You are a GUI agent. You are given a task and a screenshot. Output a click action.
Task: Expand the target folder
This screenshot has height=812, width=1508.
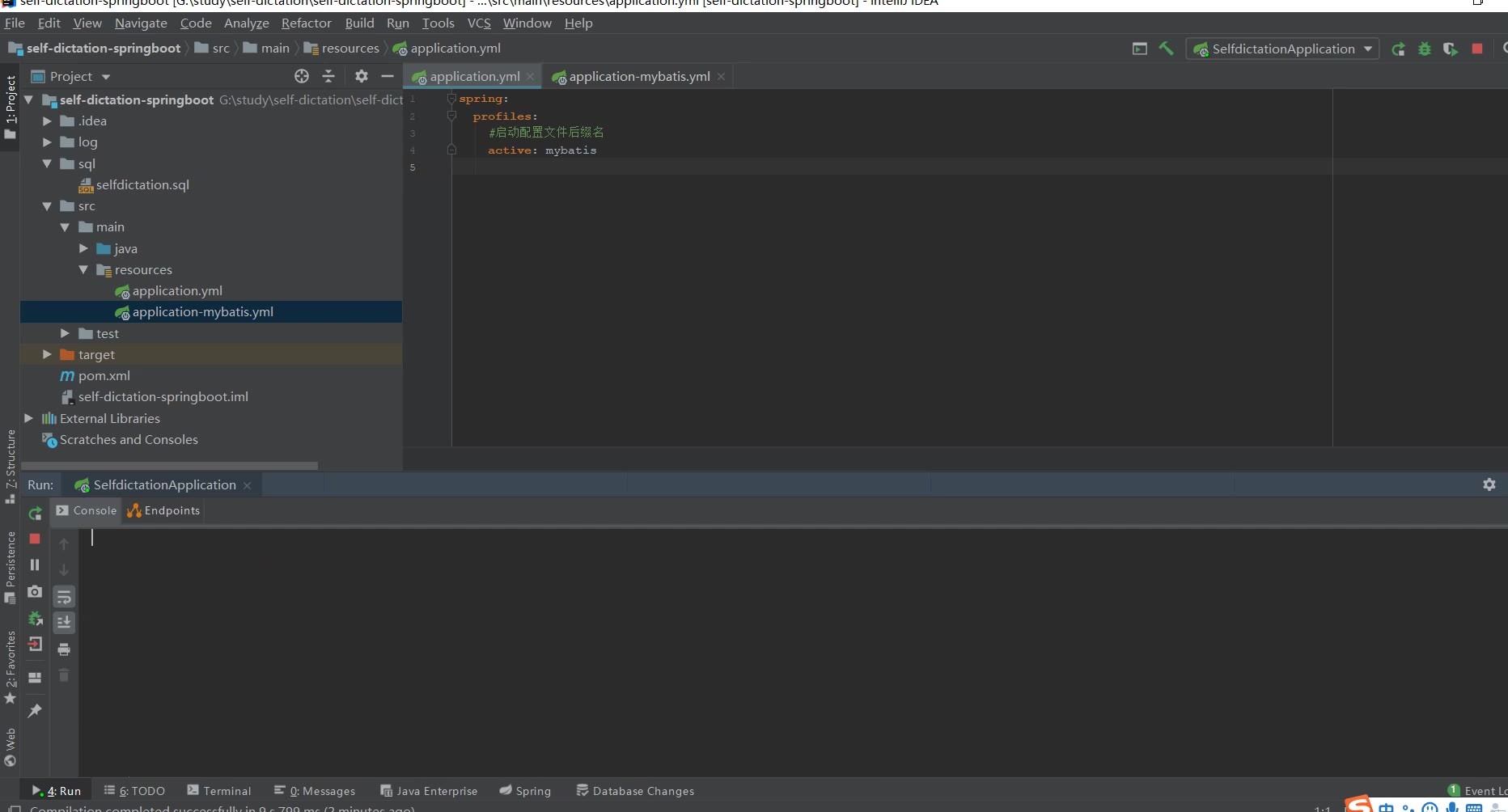pyautogui.click(x=47, y=354)
